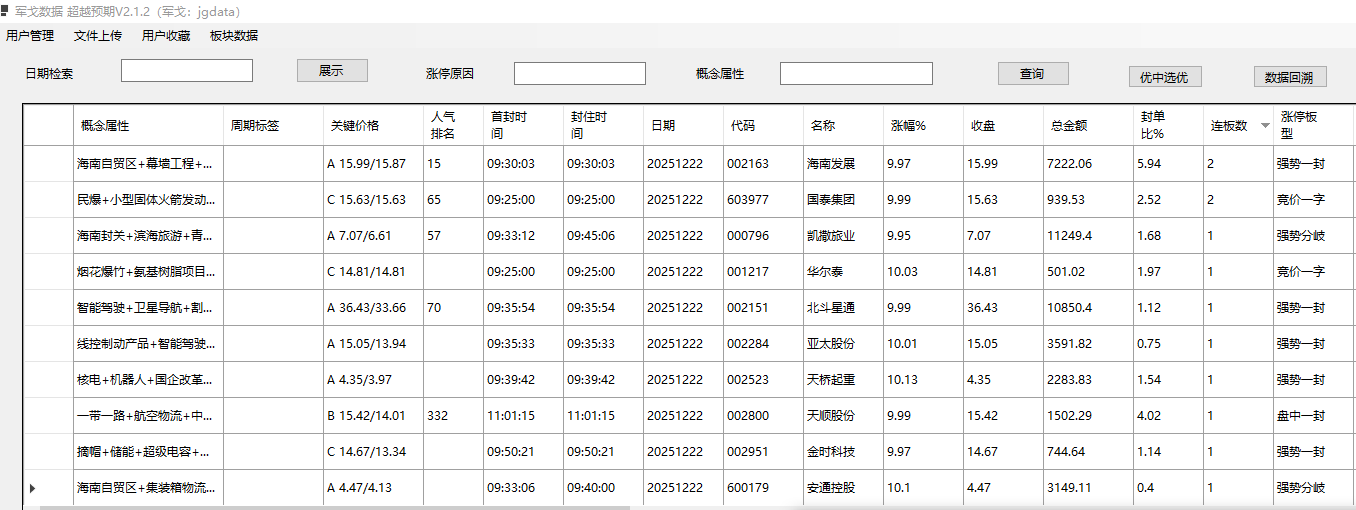Click the 优中选优 button

tap(1165, 77)
